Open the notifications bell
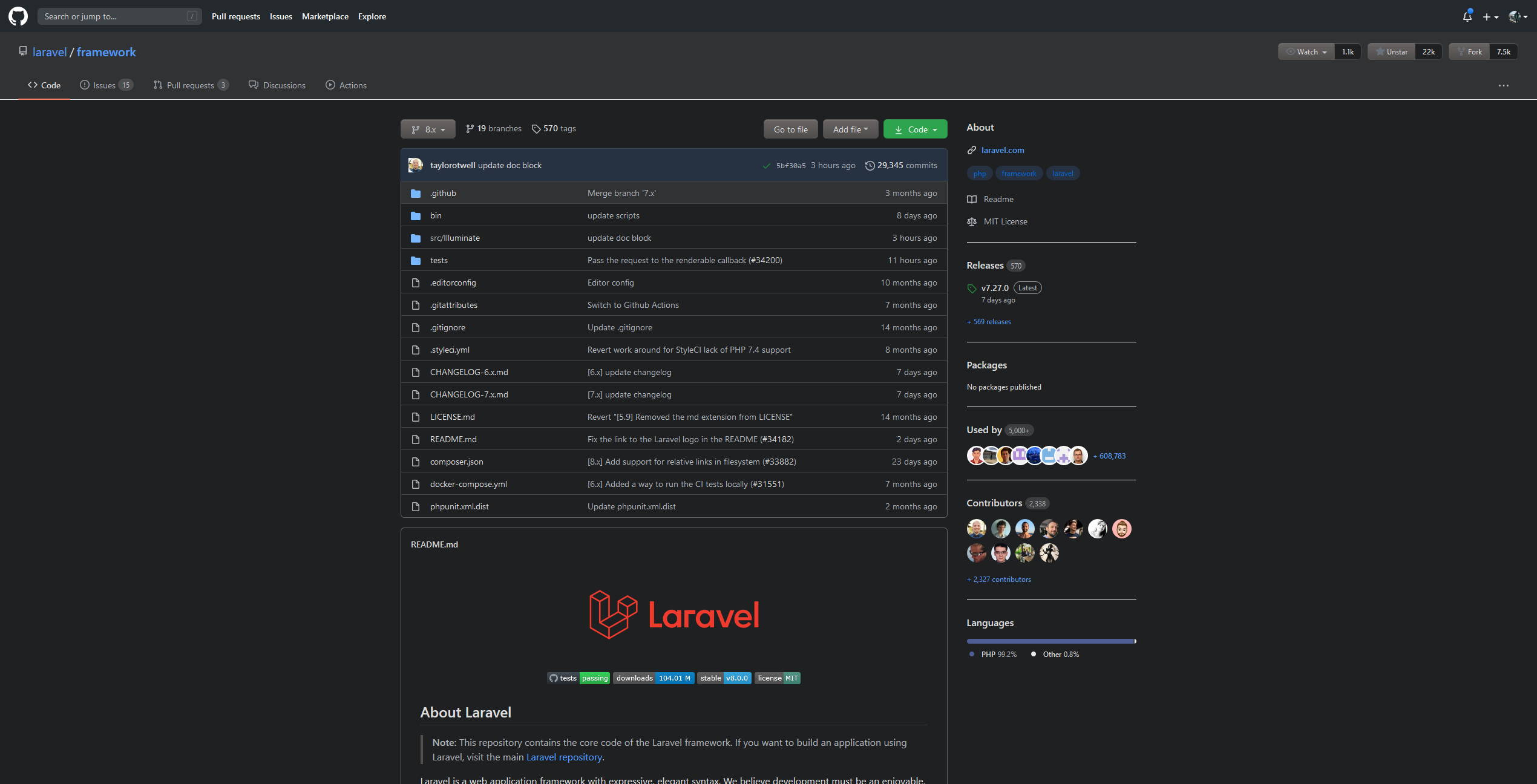The width and height of the screenshot is (1537, 784). (x=1467, y=16)
